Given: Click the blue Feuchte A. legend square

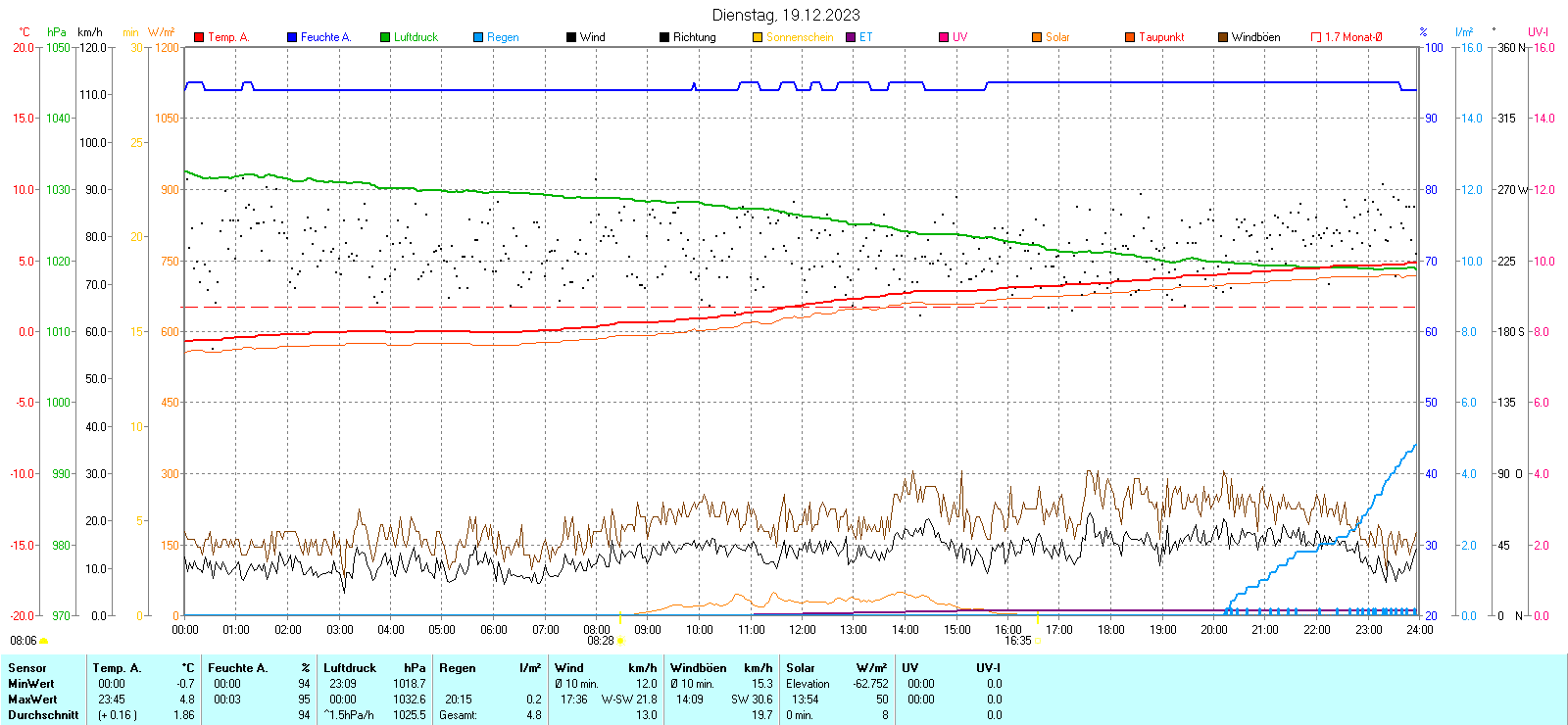Looking at the screenshot, I should [292, 37].
